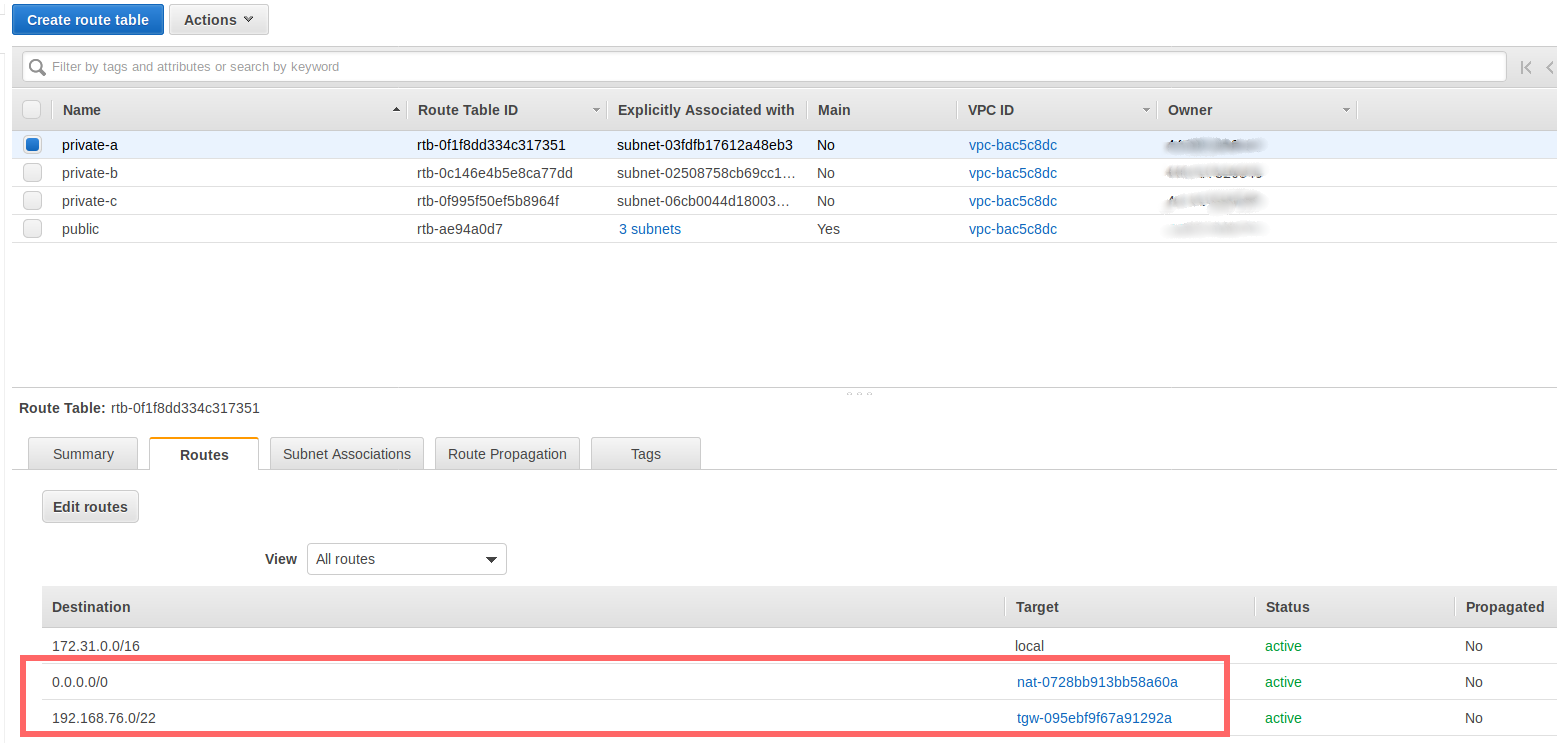
Task: Click inside the filter by tags field
Action: point(400,67)
